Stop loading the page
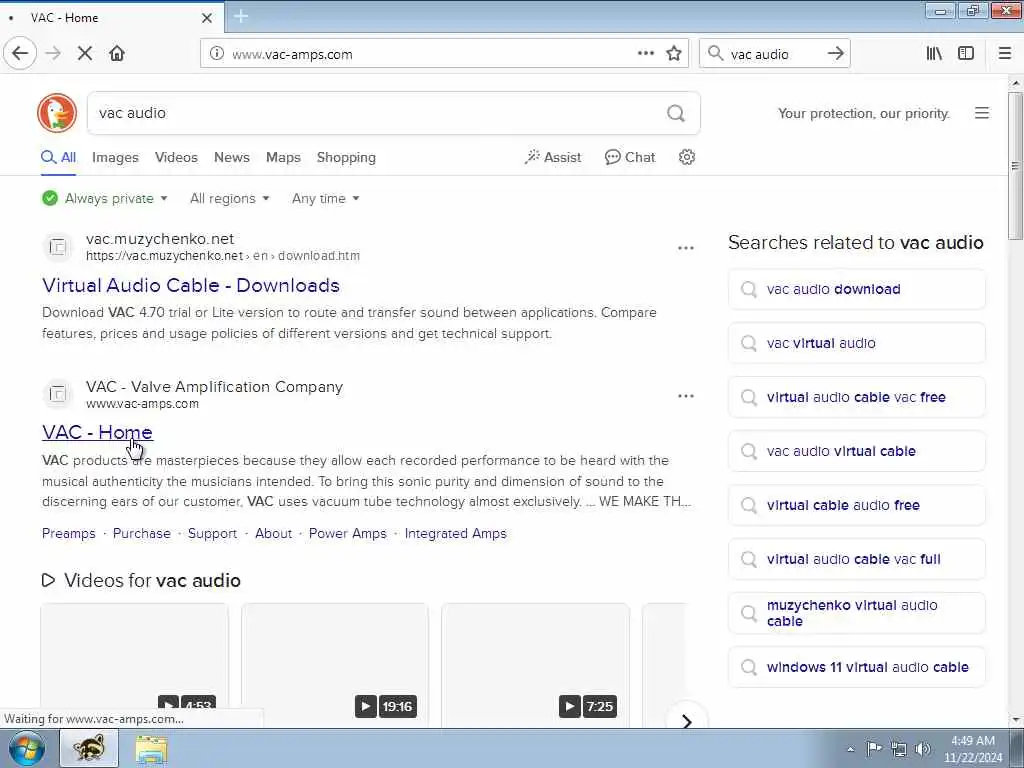Screen dimensions: 1024x768 [84, 54]
